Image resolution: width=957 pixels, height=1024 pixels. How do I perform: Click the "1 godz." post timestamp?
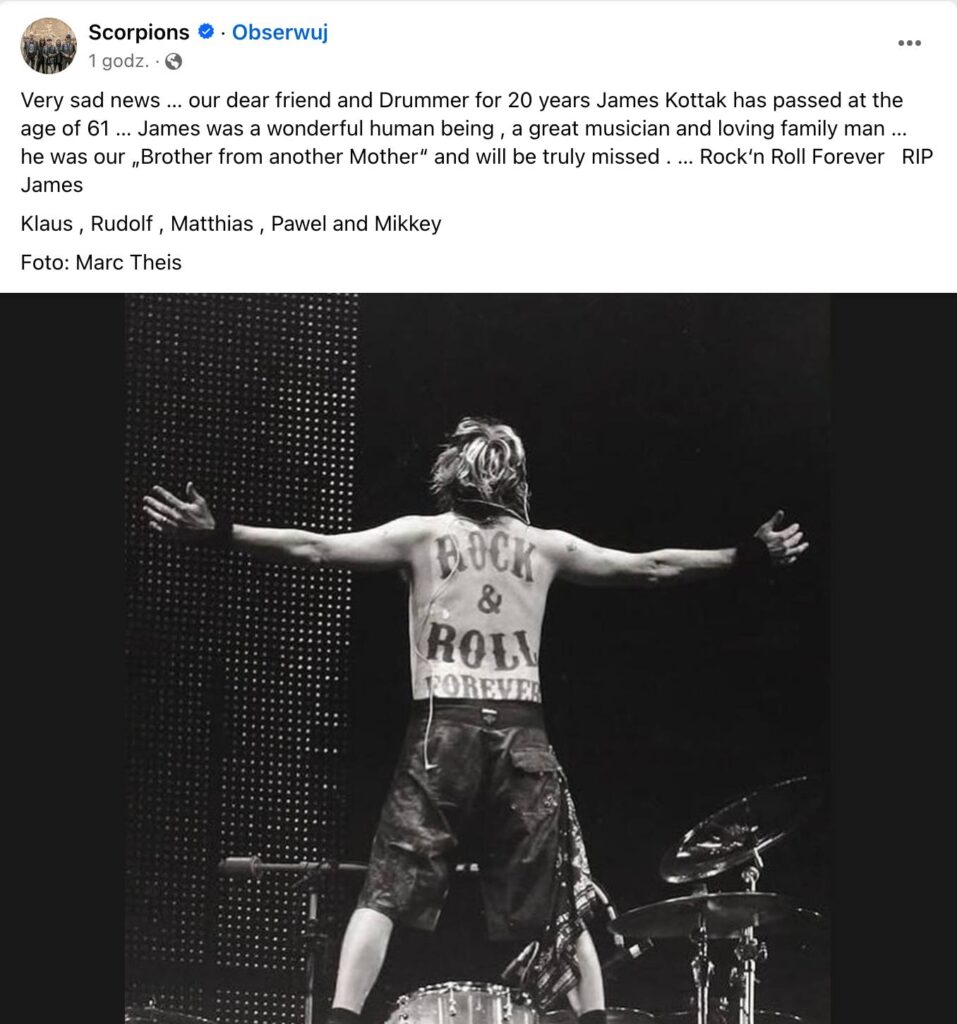118,62
